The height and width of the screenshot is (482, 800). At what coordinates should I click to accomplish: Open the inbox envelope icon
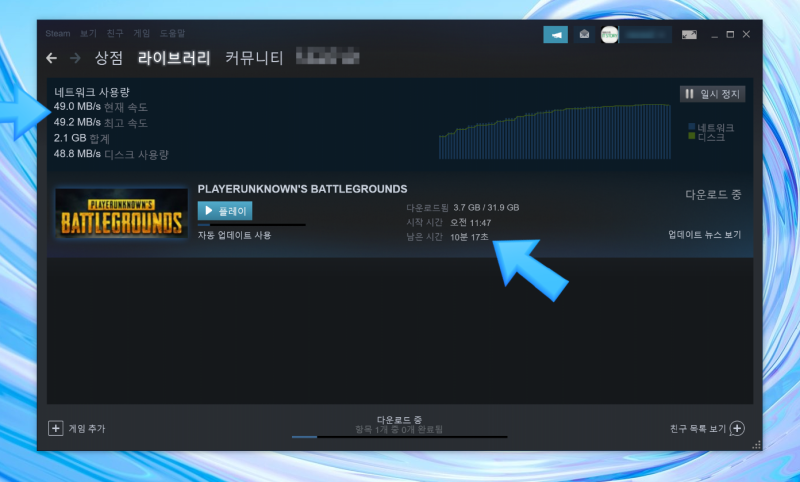(584, 35)
